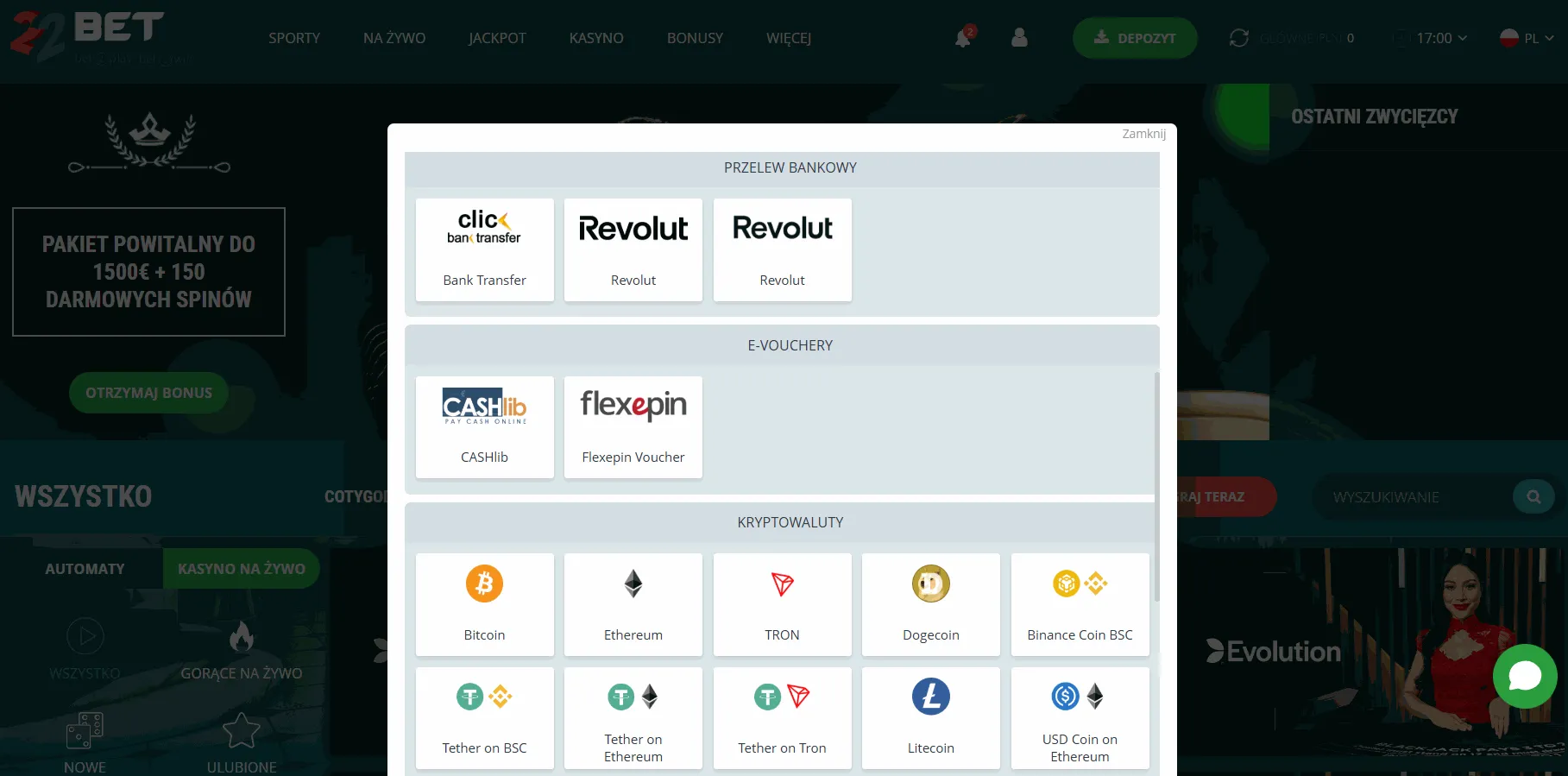Select Litecoin as the deposit method
Image resolution: width=1568 pixels, height=776 pixels.
tap(930, 717)
